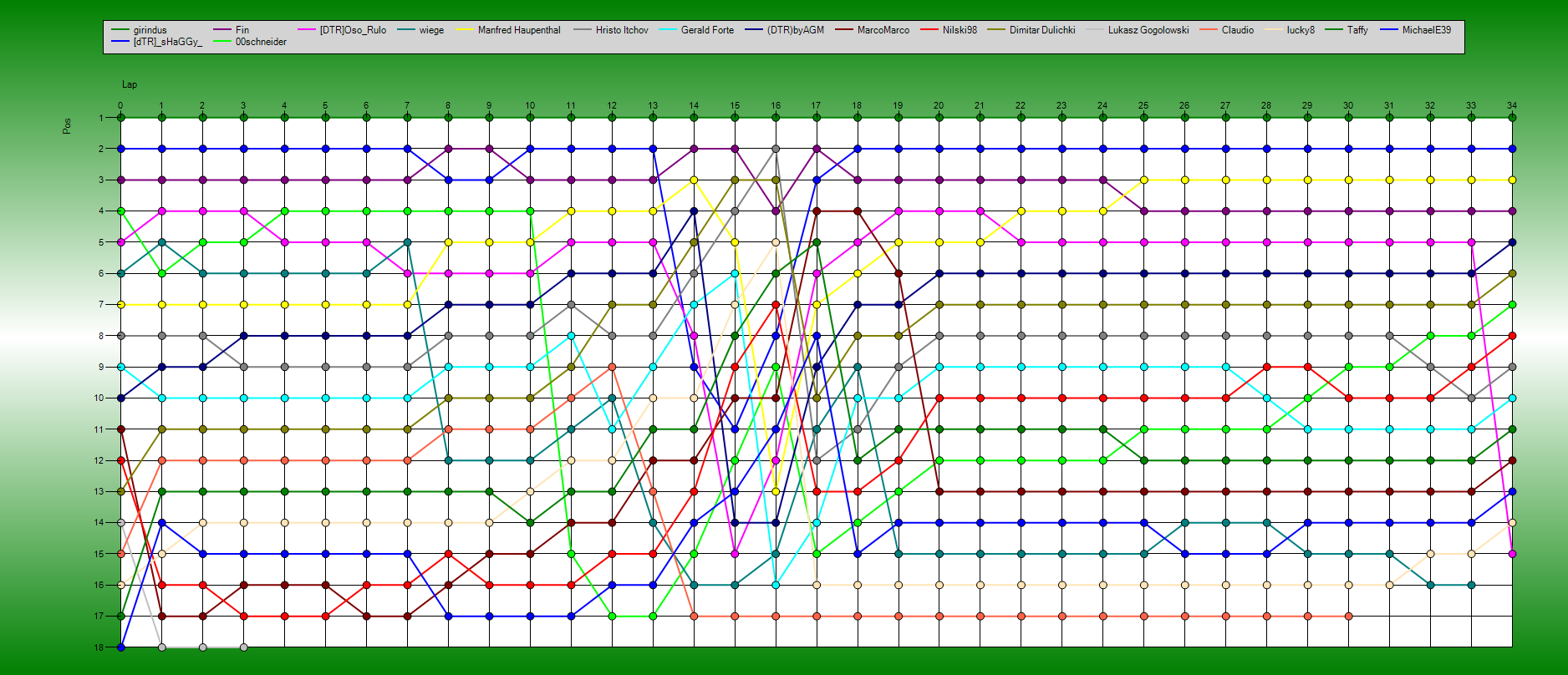1568x675 pixels.
Task: Click lap number 30 on the axis
Action: [x=1348, y=106]
